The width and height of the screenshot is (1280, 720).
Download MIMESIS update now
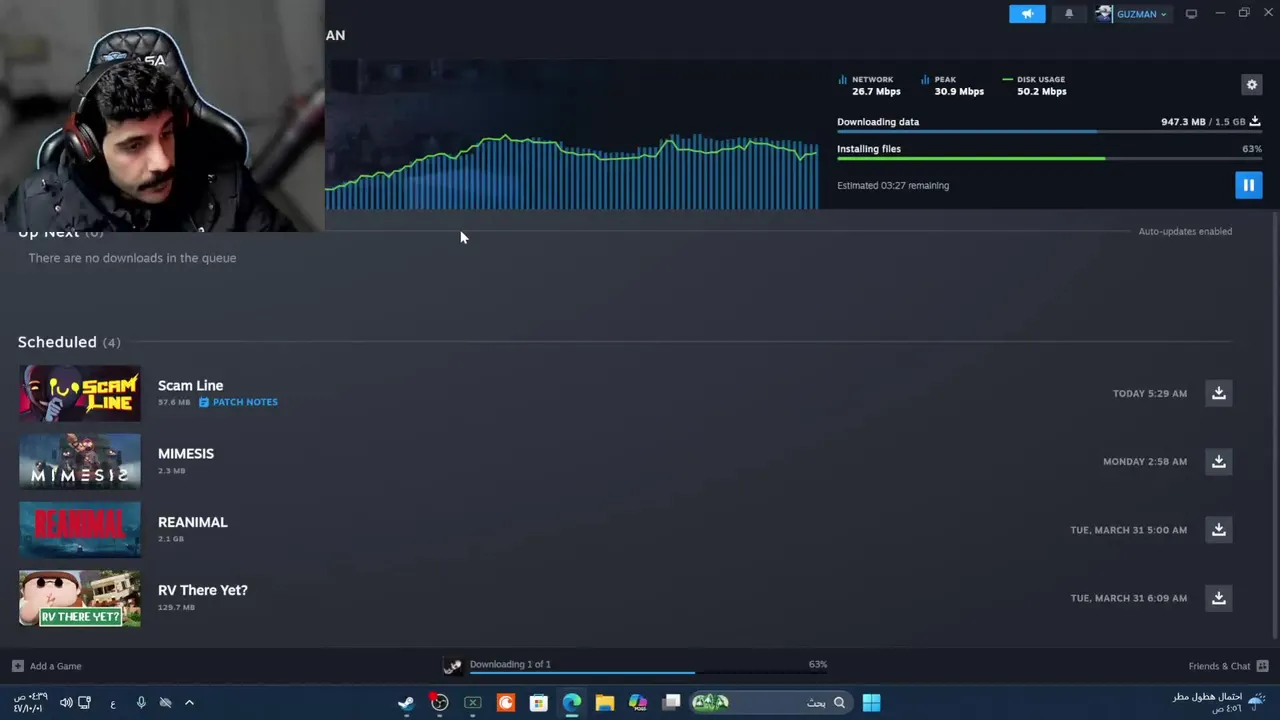1218,461
